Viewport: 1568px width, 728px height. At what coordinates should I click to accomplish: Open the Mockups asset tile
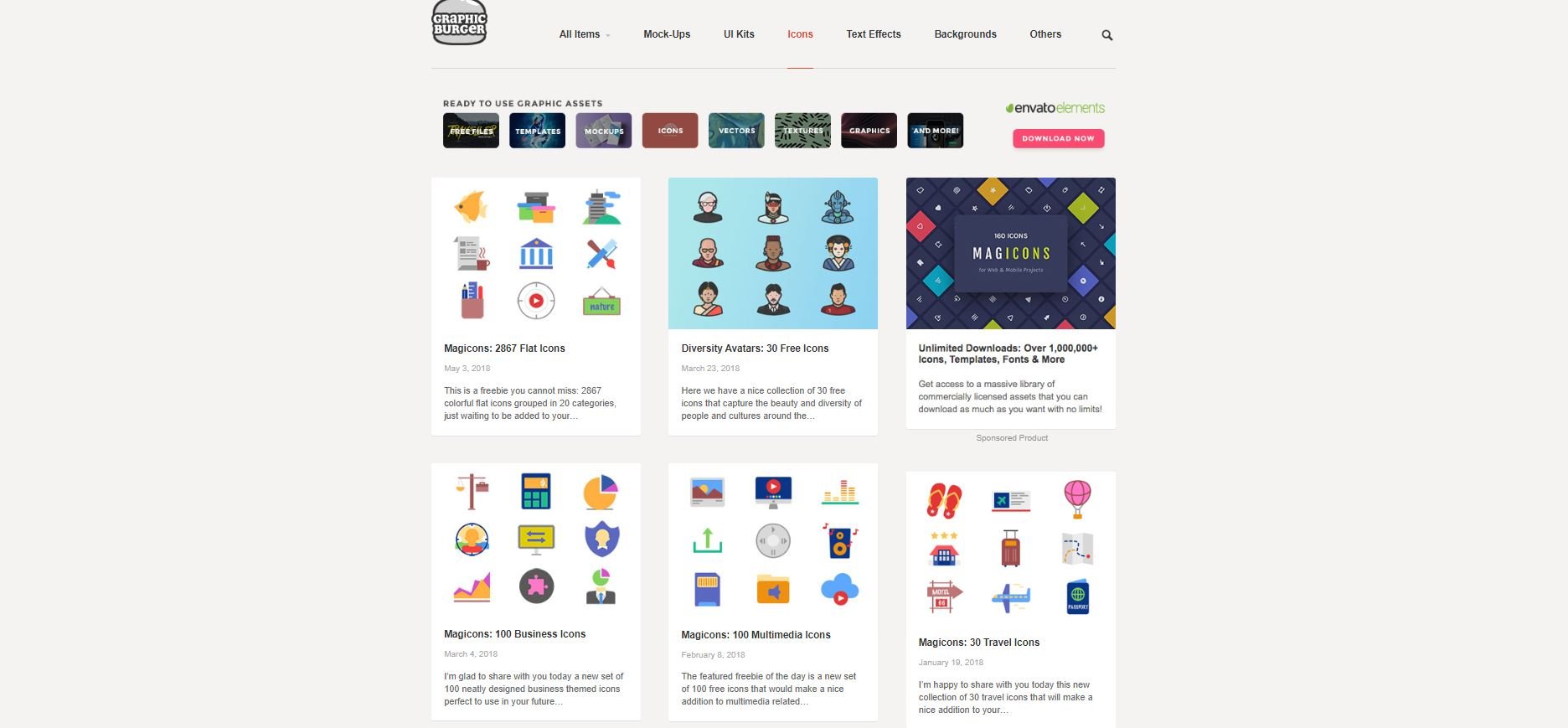point(604,131)
